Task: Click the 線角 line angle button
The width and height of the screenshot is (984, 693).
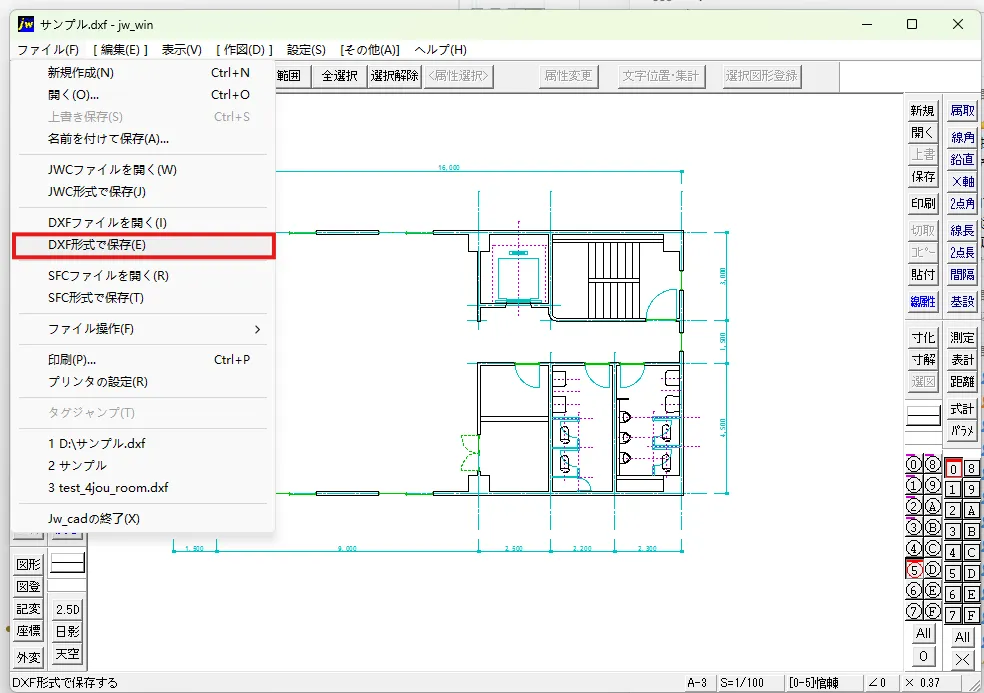Action: tap(962, 137)
